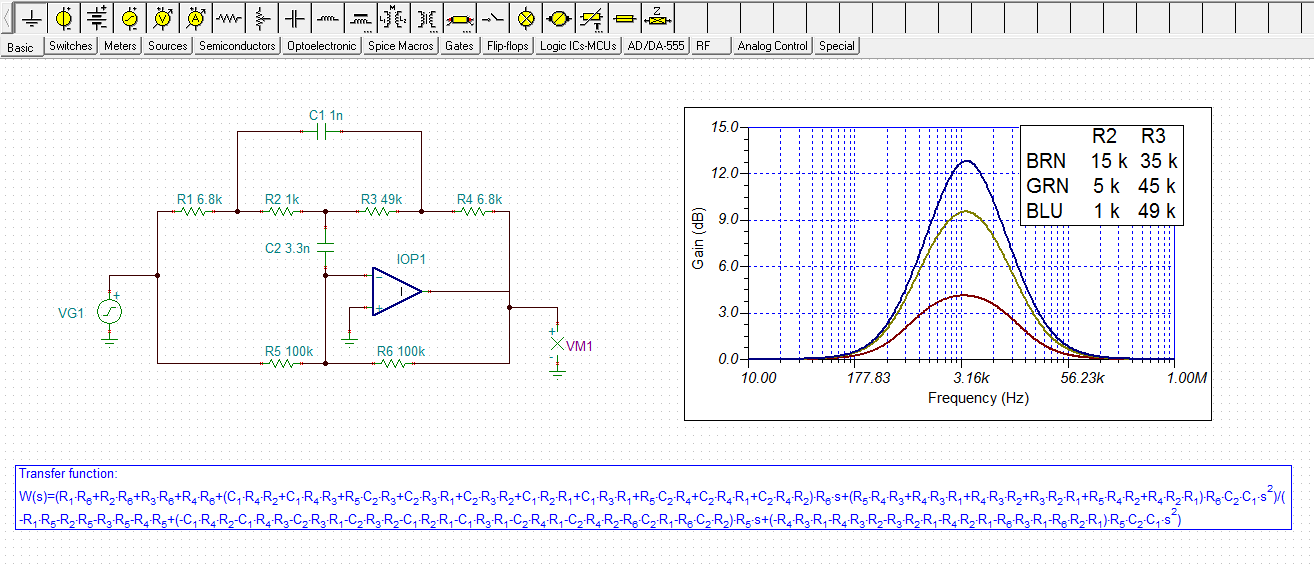The height and width of the screenshot is (568, 1314).
Task: Click the BLU row in graph legend
Action: point(1101,211)
